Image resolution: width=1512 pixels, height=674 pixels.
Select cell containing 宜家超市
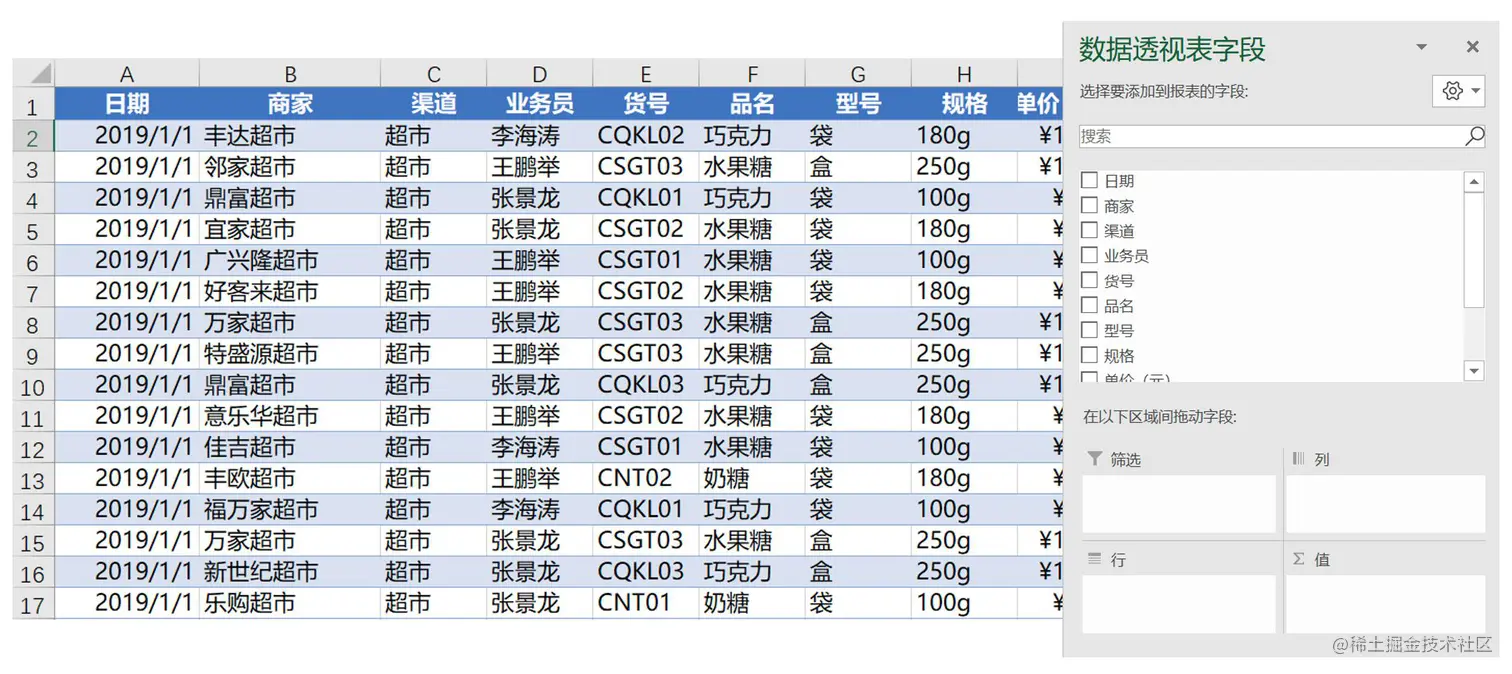pyautogui.click(x=290, y=229)
